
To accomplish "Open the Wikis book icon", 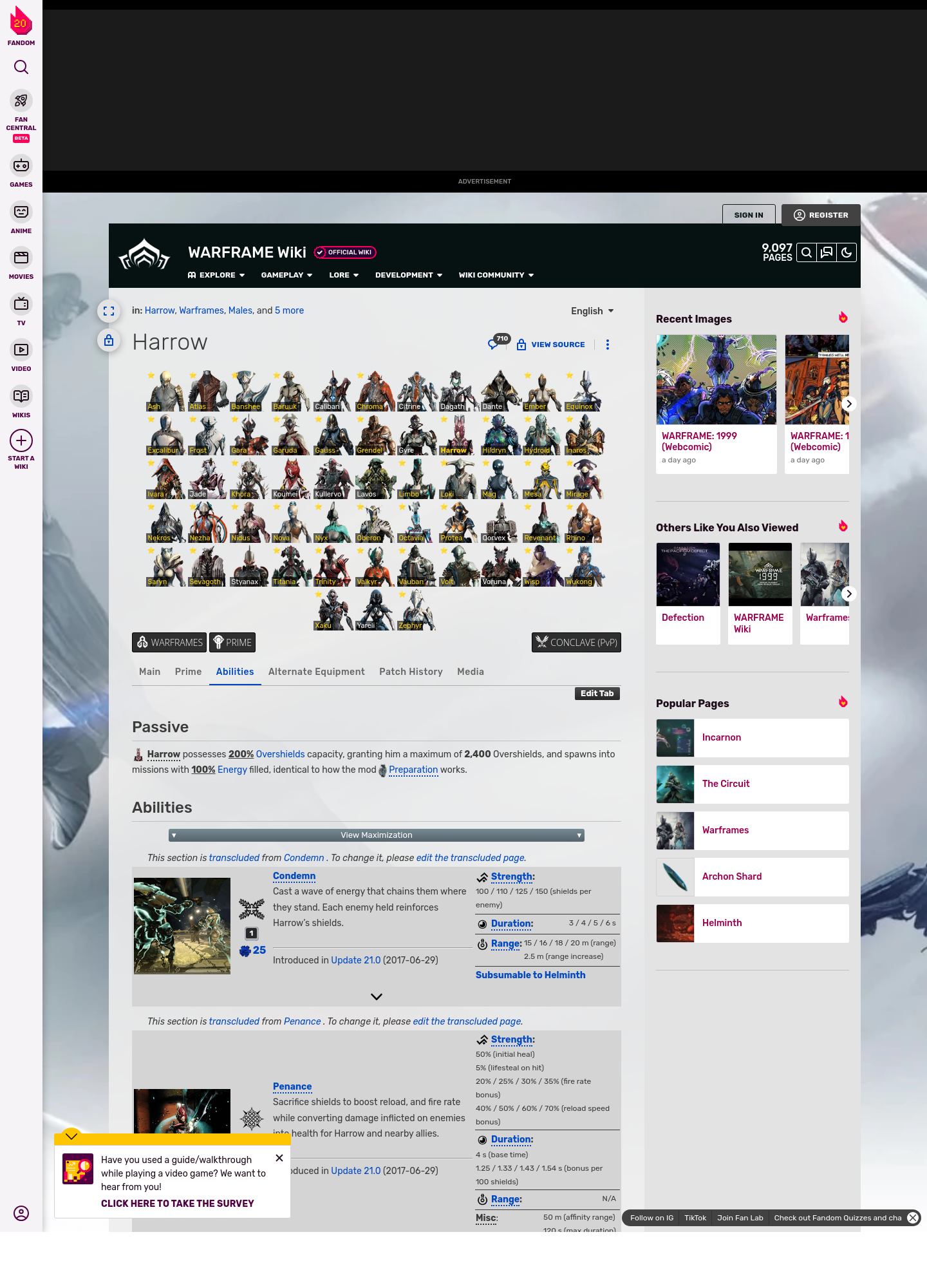I will point(21,396).
